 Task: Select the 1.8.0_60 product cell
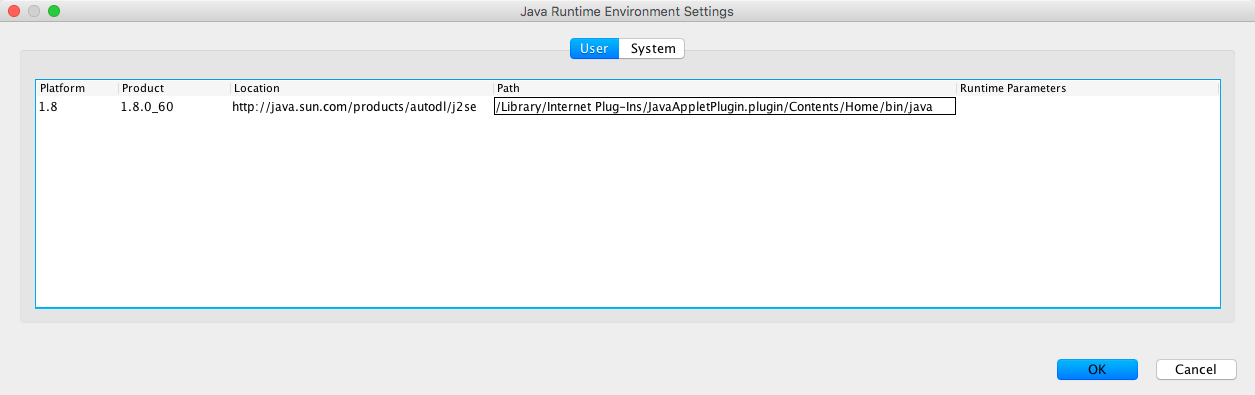(x=174, y=106)
